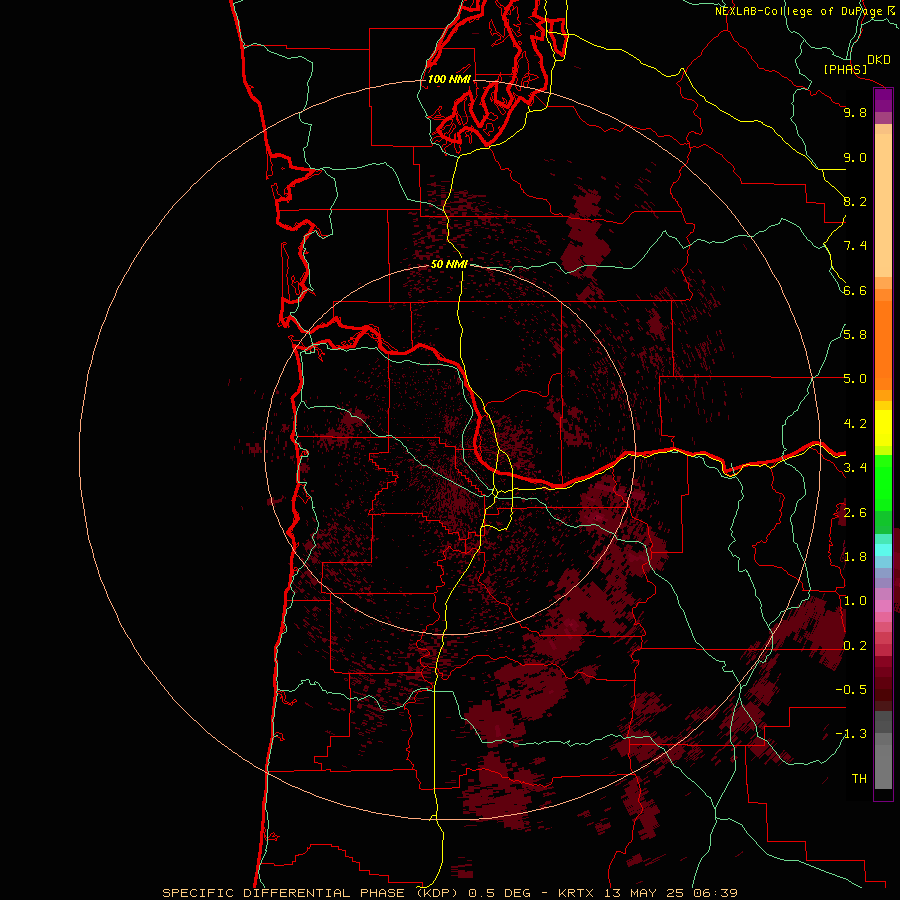Click the 8.2 value on the color scale
The image size is (900, 900).
[x=855, y=201]
